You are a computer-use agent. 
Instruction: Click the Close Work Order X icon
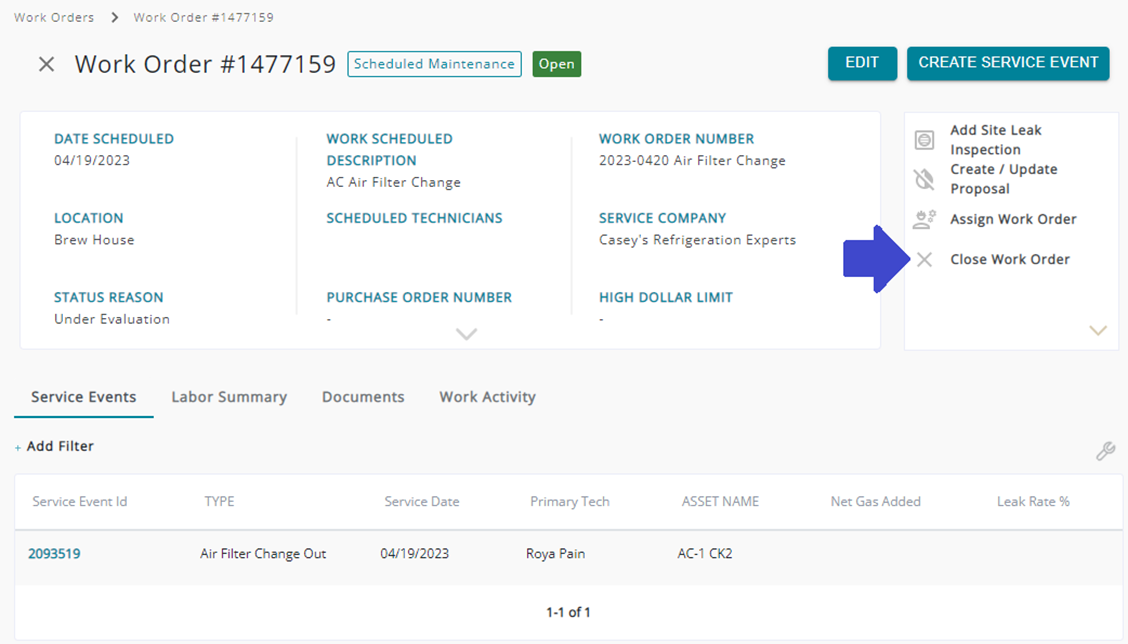(x=924, y=260)
